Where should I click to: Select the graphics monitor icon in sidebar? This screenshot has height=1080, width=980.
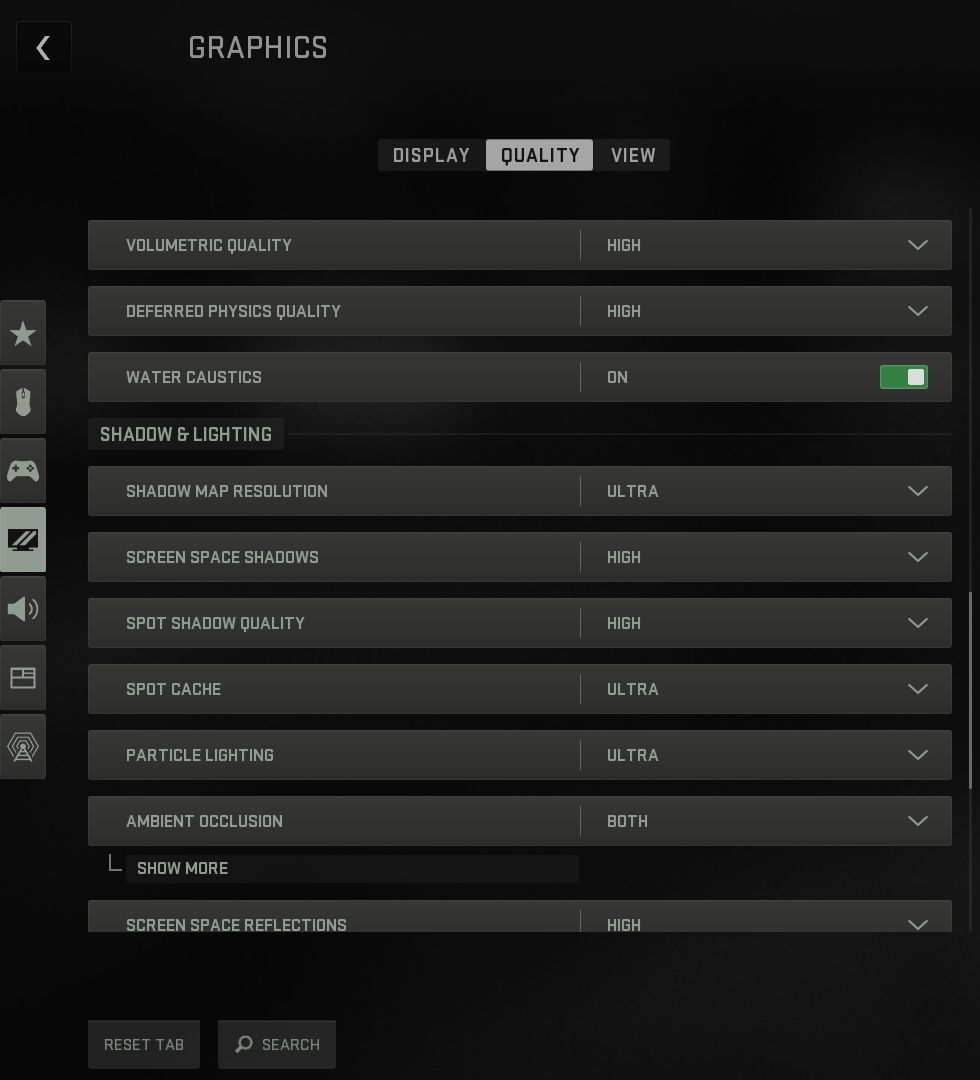coord(23,540)
